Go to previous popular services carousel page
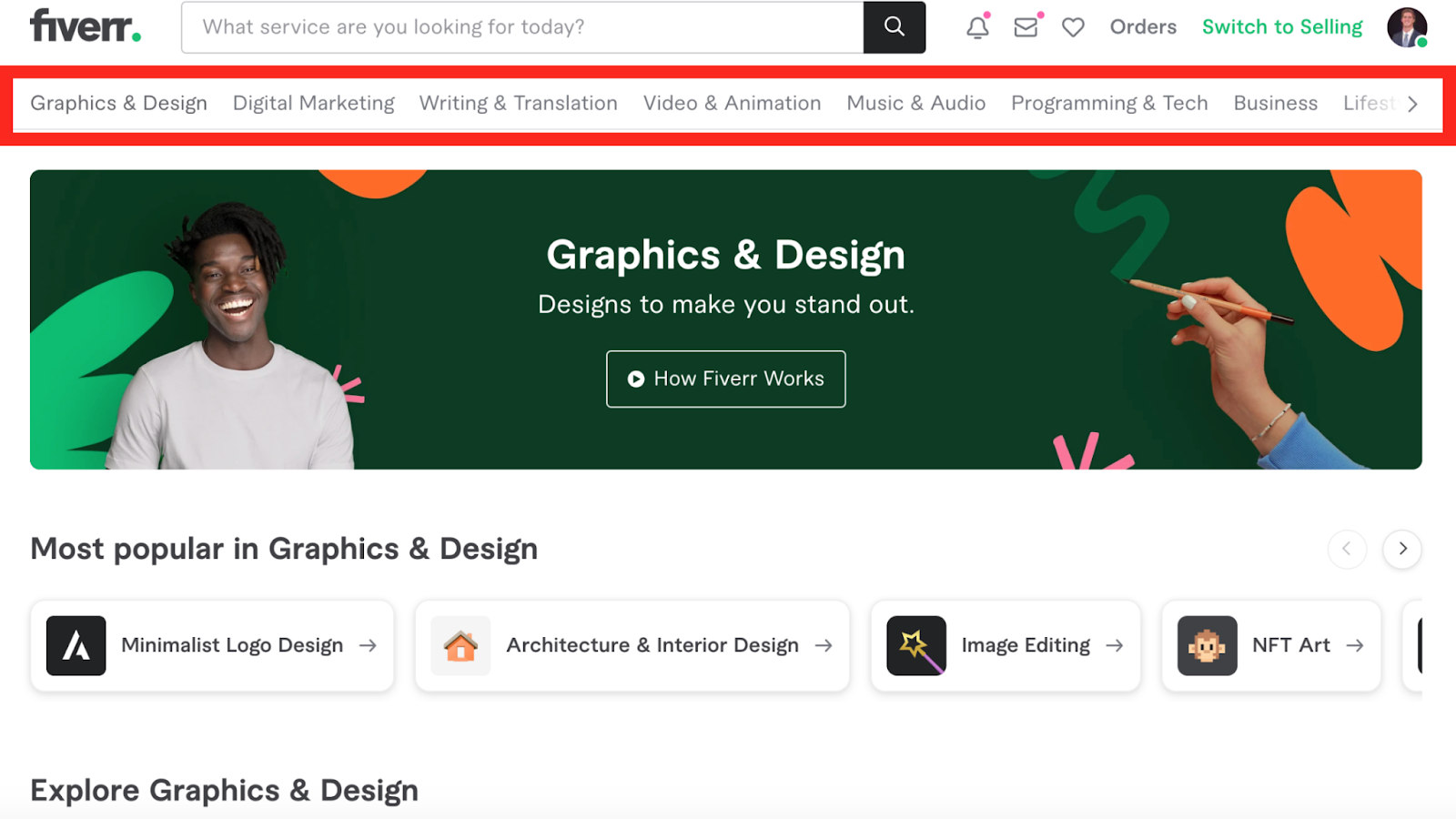This screenshot has height=819, width=1456. (x=1347, y=549)
